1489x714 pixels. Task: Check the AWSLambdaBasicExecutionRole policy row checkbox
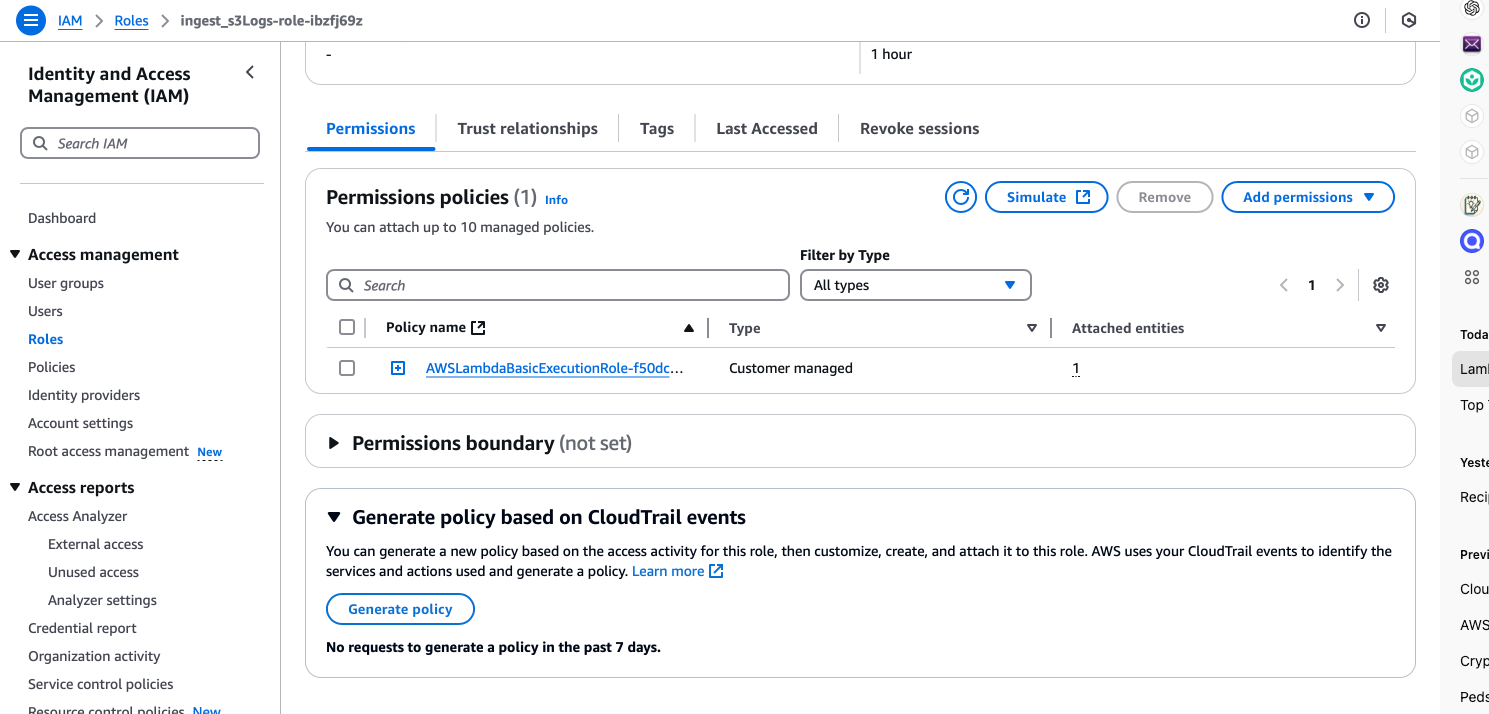(347, 368)
